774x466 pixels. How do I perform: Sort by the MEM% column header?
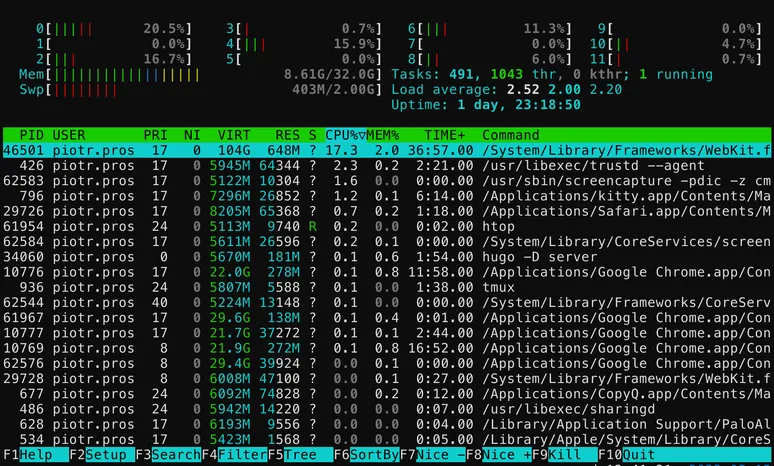pyautogui.click(x=383, y=135)
